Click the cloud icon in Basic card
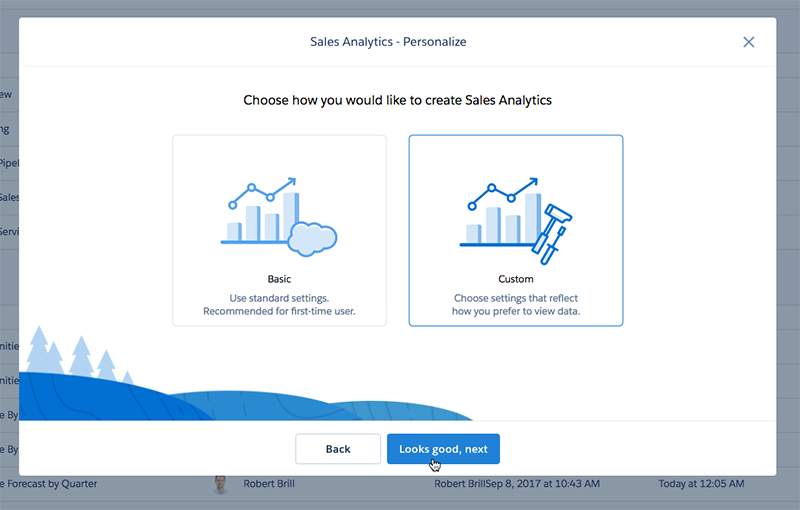 click(312, 239)
